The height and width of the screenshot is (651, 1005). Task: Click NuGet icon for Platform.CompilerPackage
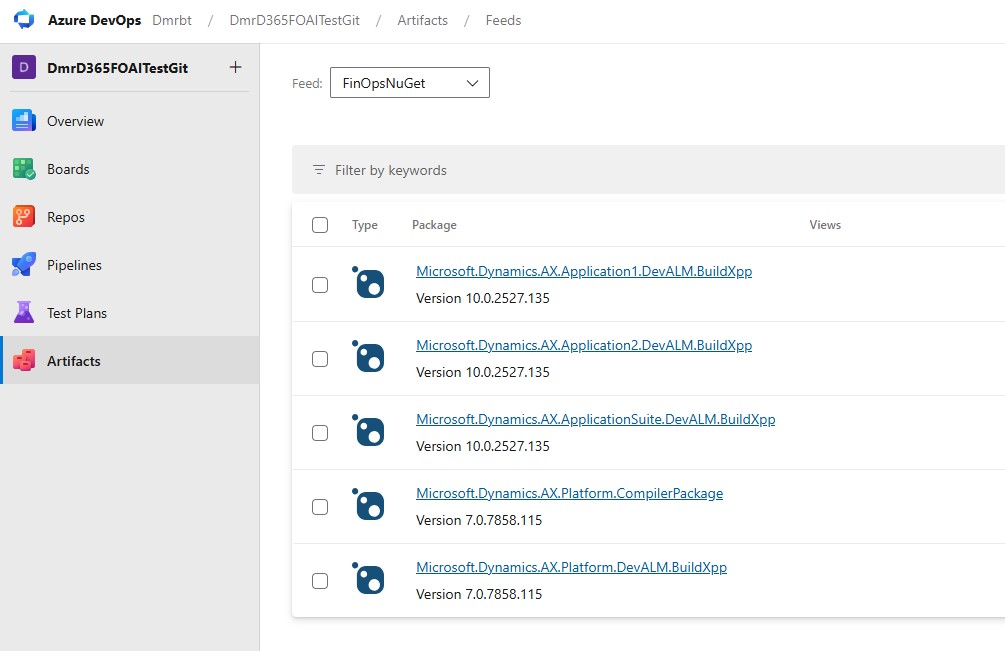[x=369, y=504]
